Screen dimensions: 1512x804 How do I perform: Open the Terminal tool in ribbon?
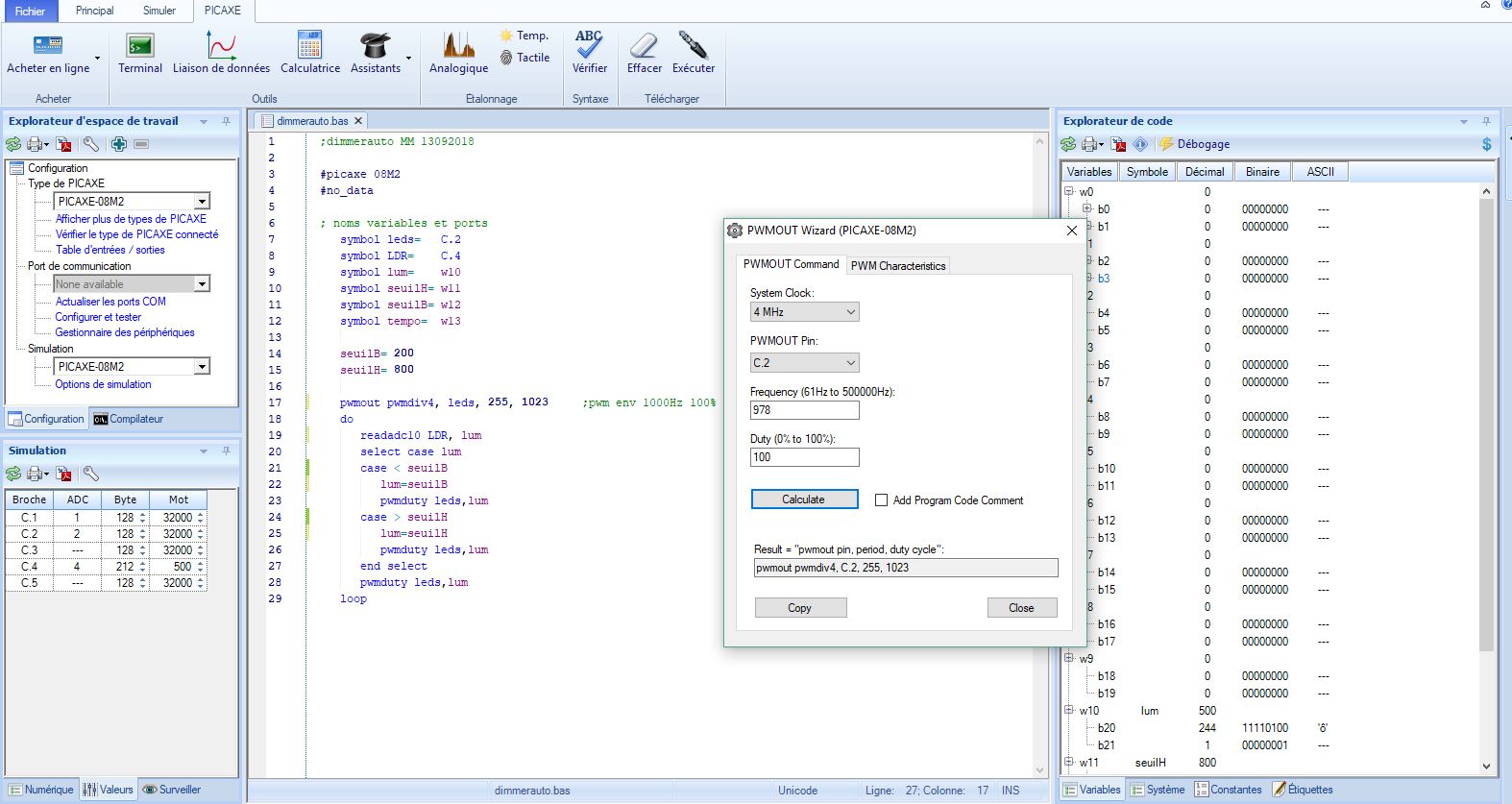pos(140,53)
